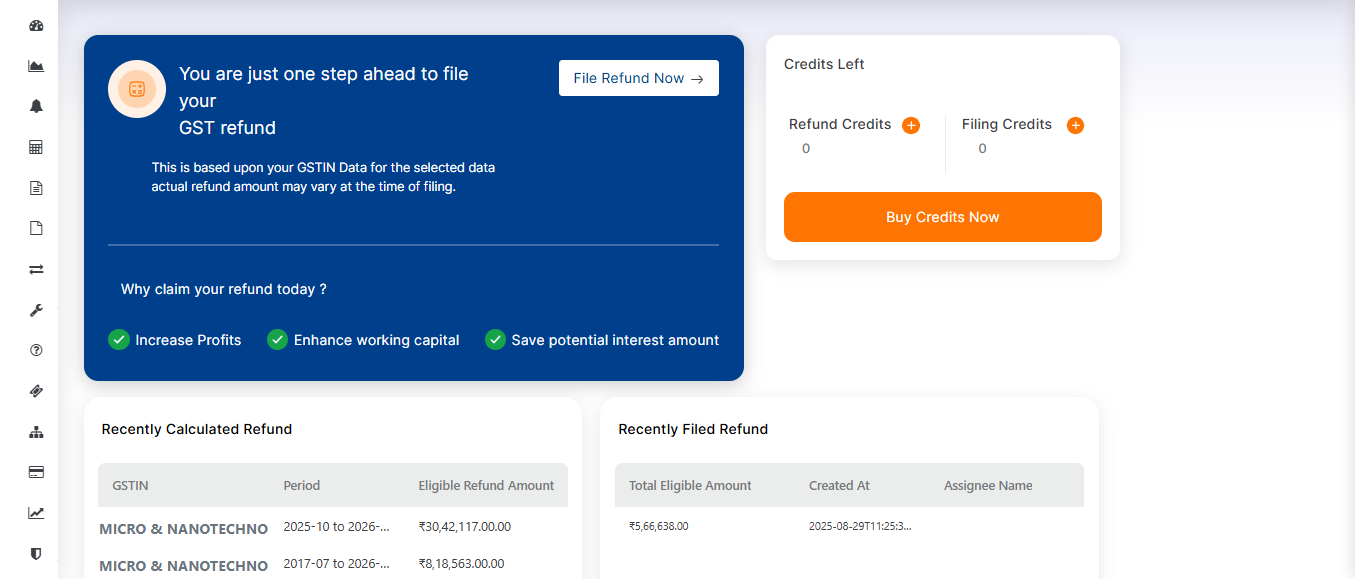Open the Dashboard icon in the sidebar
The width and height of the screenshot is (1355, 579).
(36, 25)
